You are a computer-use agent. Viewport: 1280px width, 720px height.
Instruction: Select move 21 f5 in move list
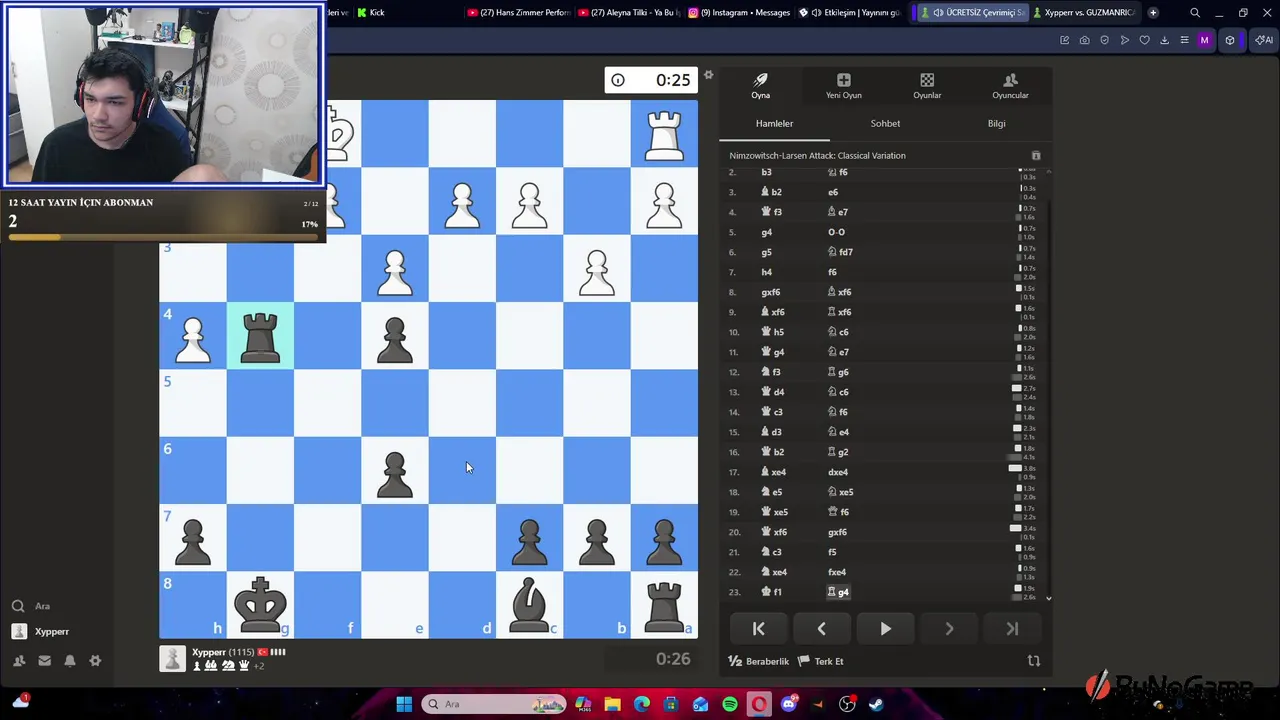pos(832,552)
